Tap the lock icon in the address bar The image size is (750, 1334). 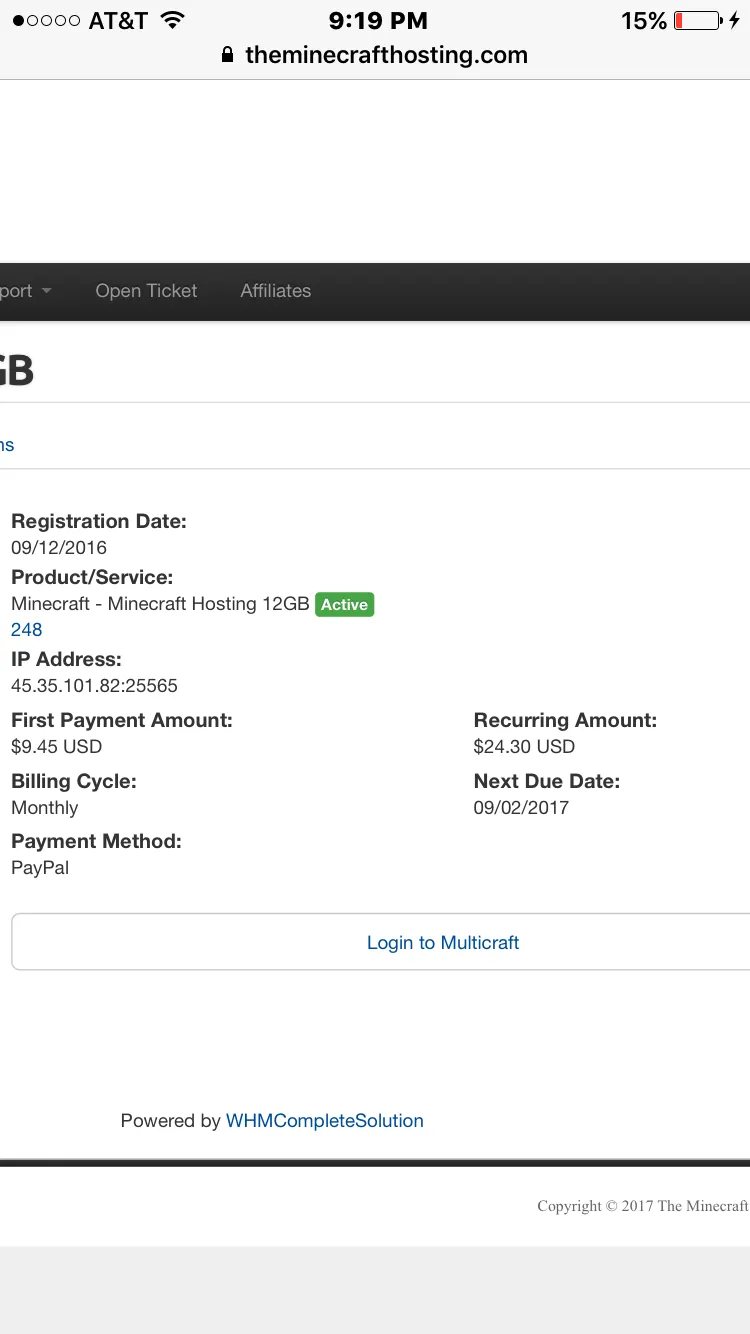[x=228, y=56]
